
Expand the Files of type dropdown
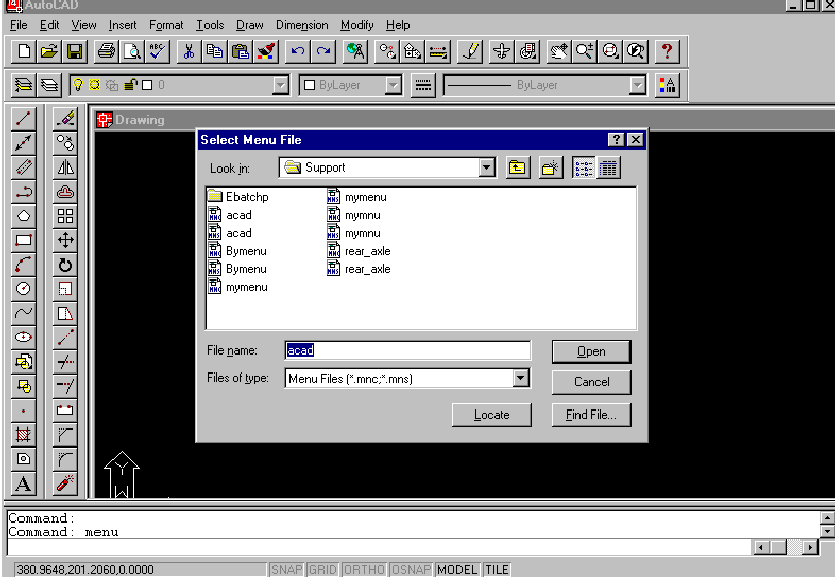click(x=521, y=378)
